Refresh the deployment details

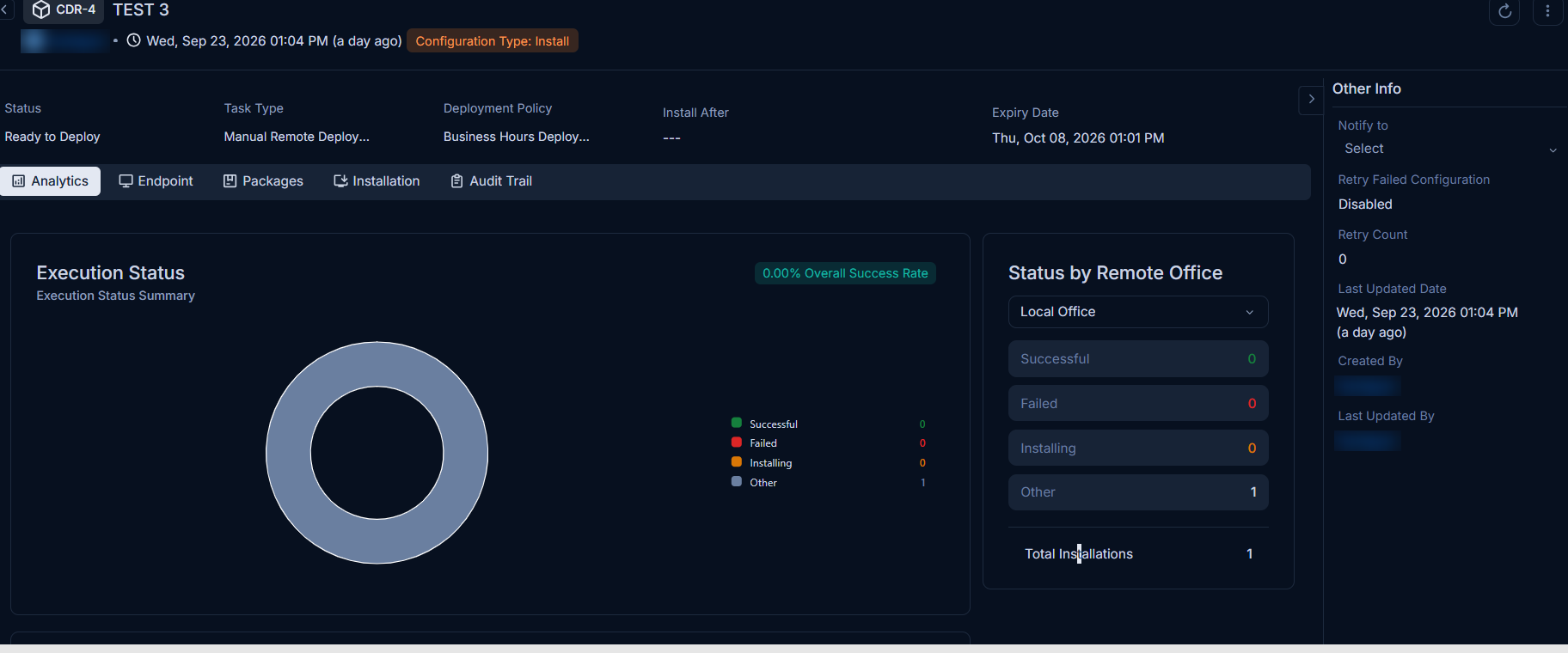pyautogui.click(x=1504, y=11)
